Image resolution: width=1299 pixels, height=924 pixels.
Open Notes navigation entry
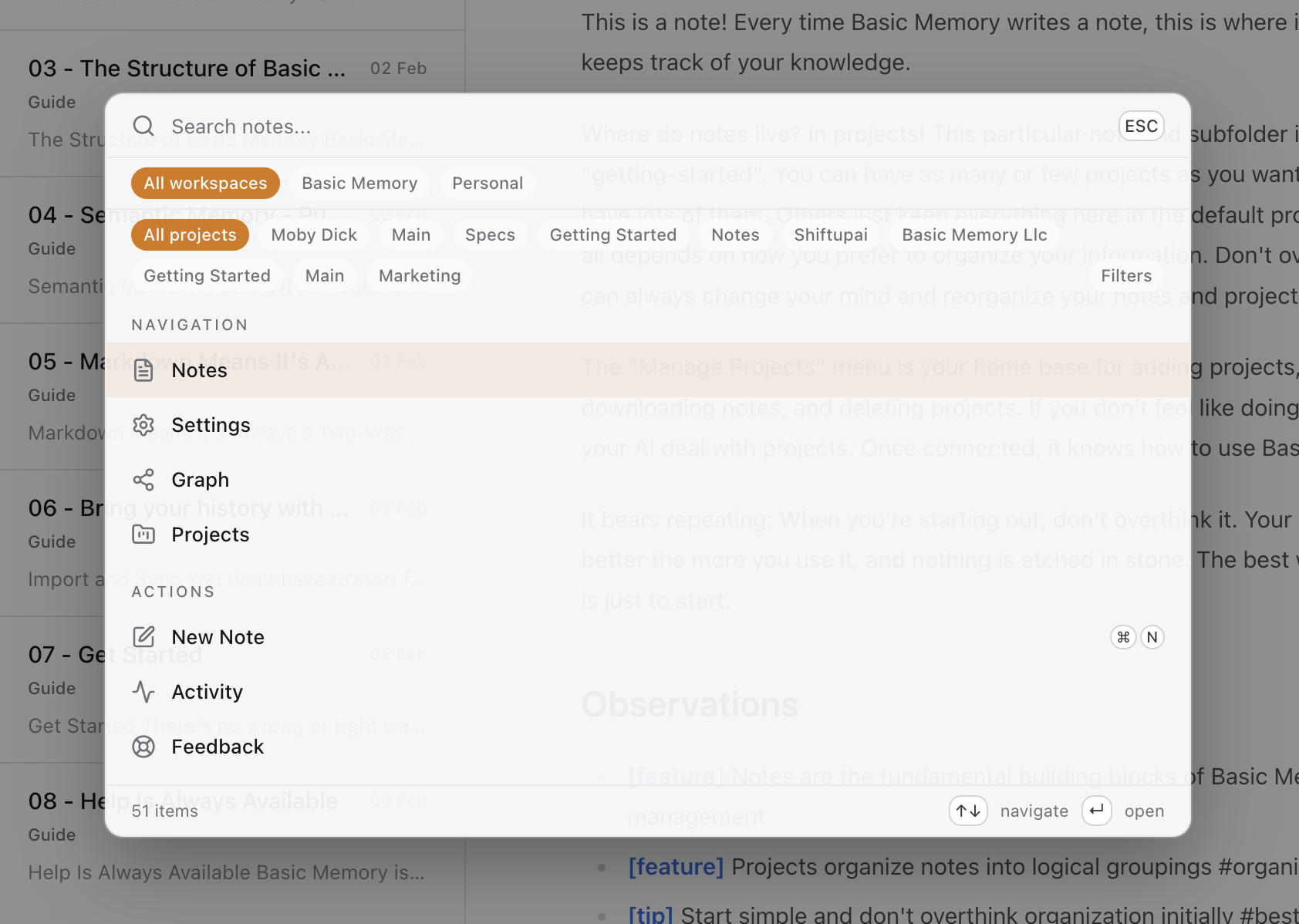(648, 370)
